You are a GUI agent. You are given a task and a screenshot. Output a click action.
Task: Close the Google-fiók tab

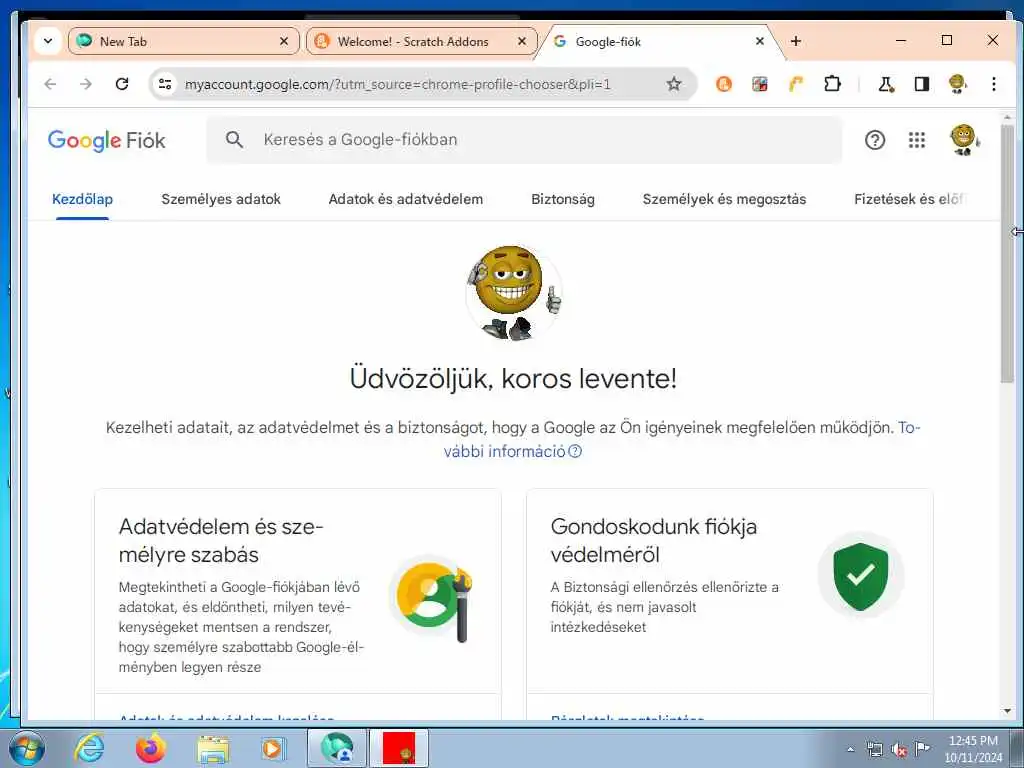760,41
